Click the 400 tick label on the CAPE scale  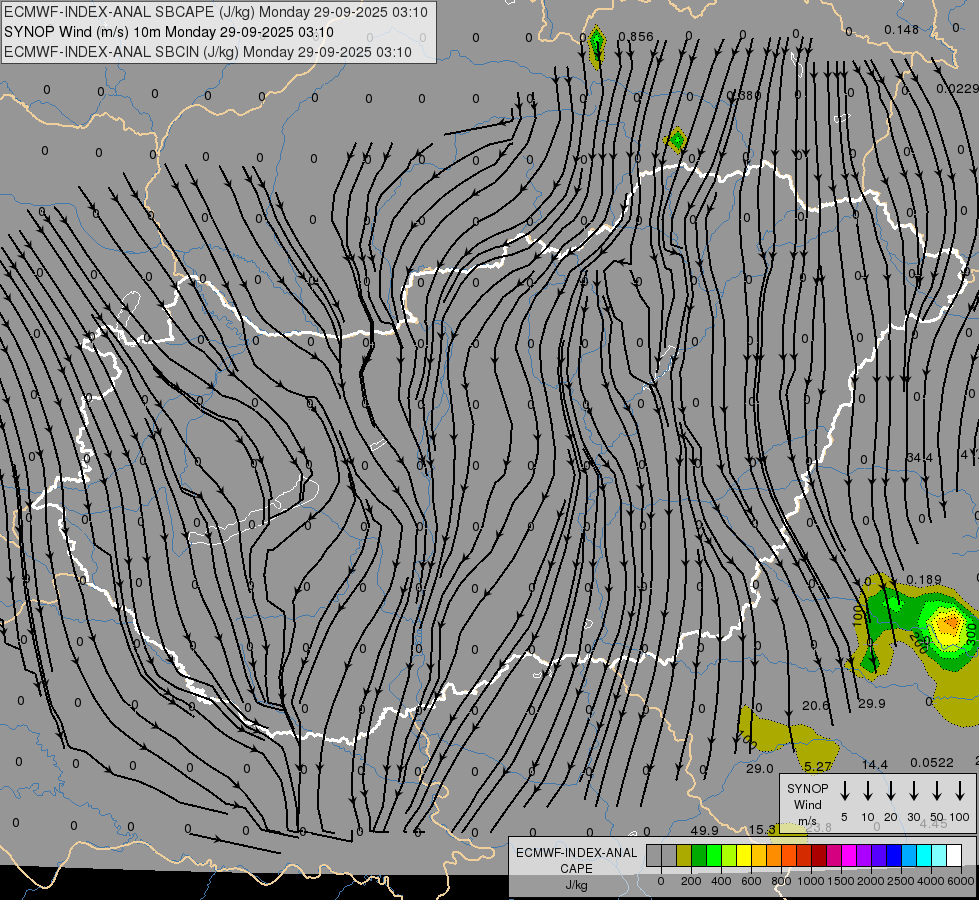[721, 881]
